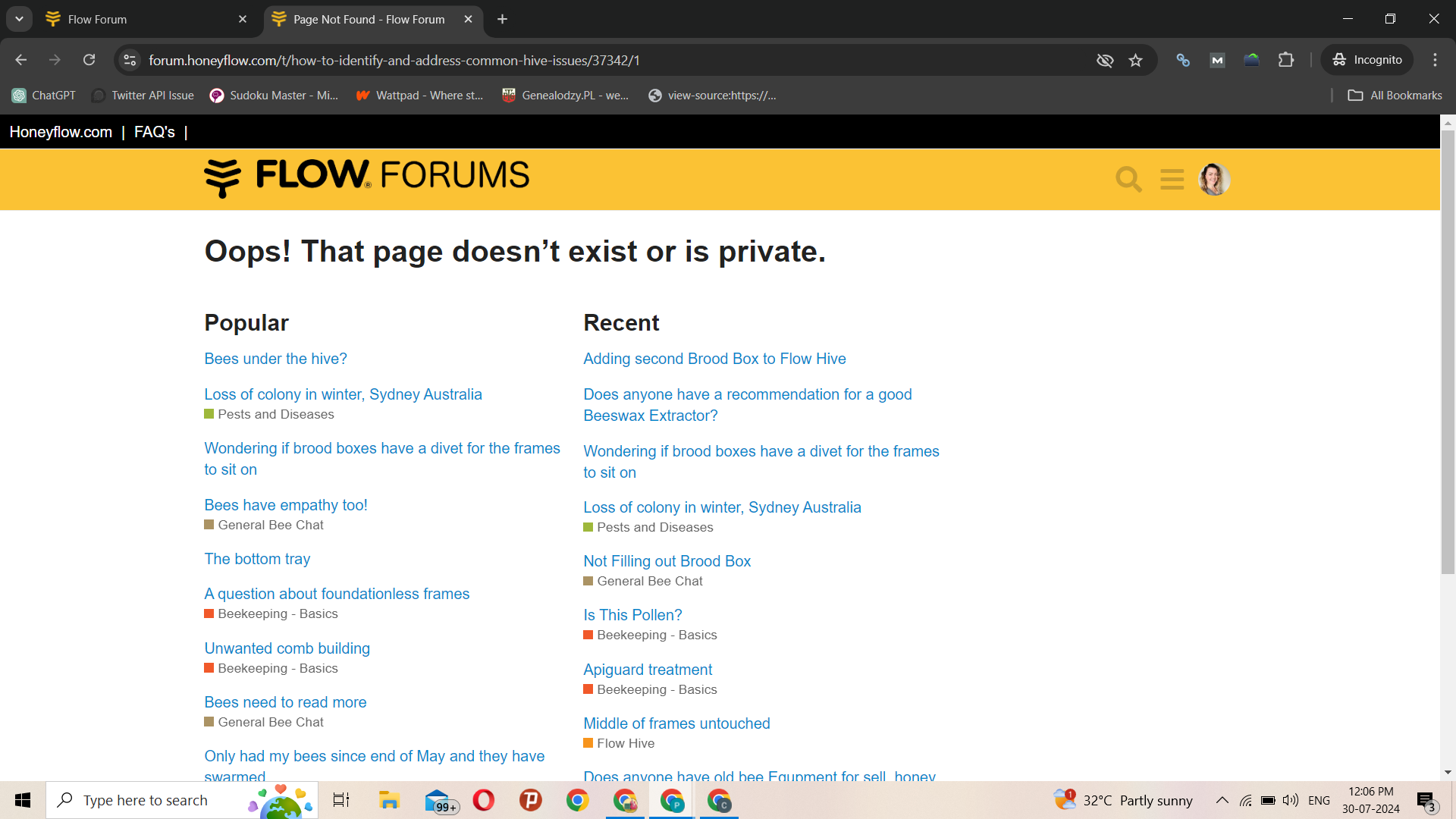Expand the tab search dropdown arrow
The height and width of the screenshot is (819, 1456).
point(19,19)
